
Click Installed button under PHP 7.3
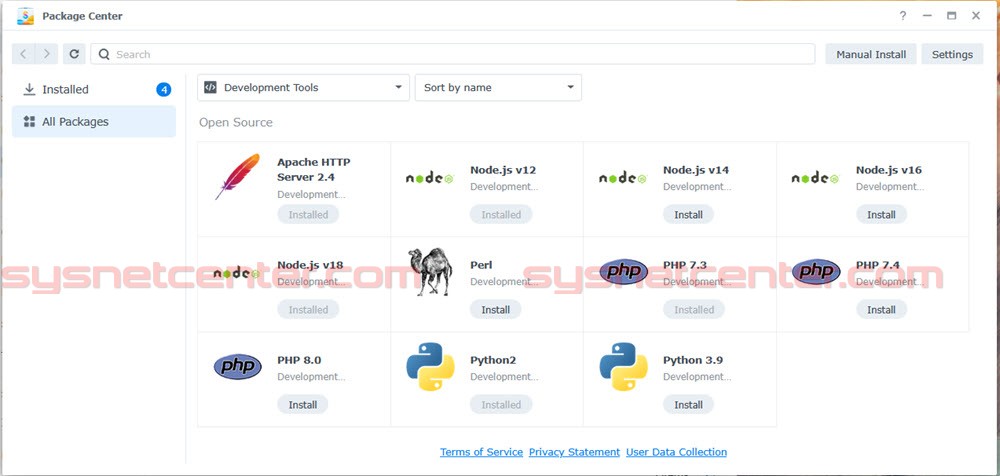point(694,309)
